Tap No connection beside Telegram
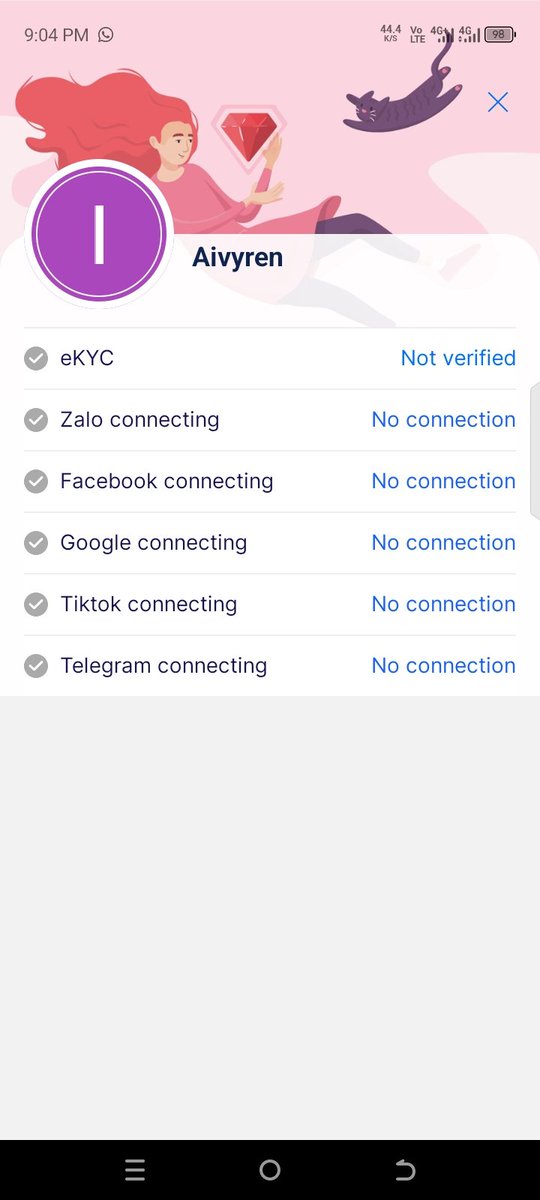 tap(443, 666)
